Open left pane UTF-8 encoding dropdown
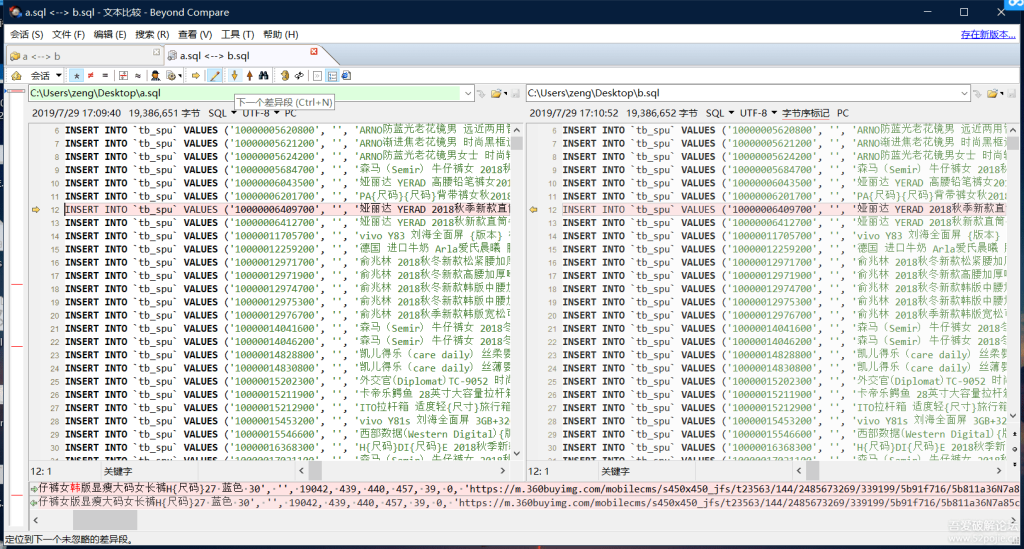 (x=261, y=113)
